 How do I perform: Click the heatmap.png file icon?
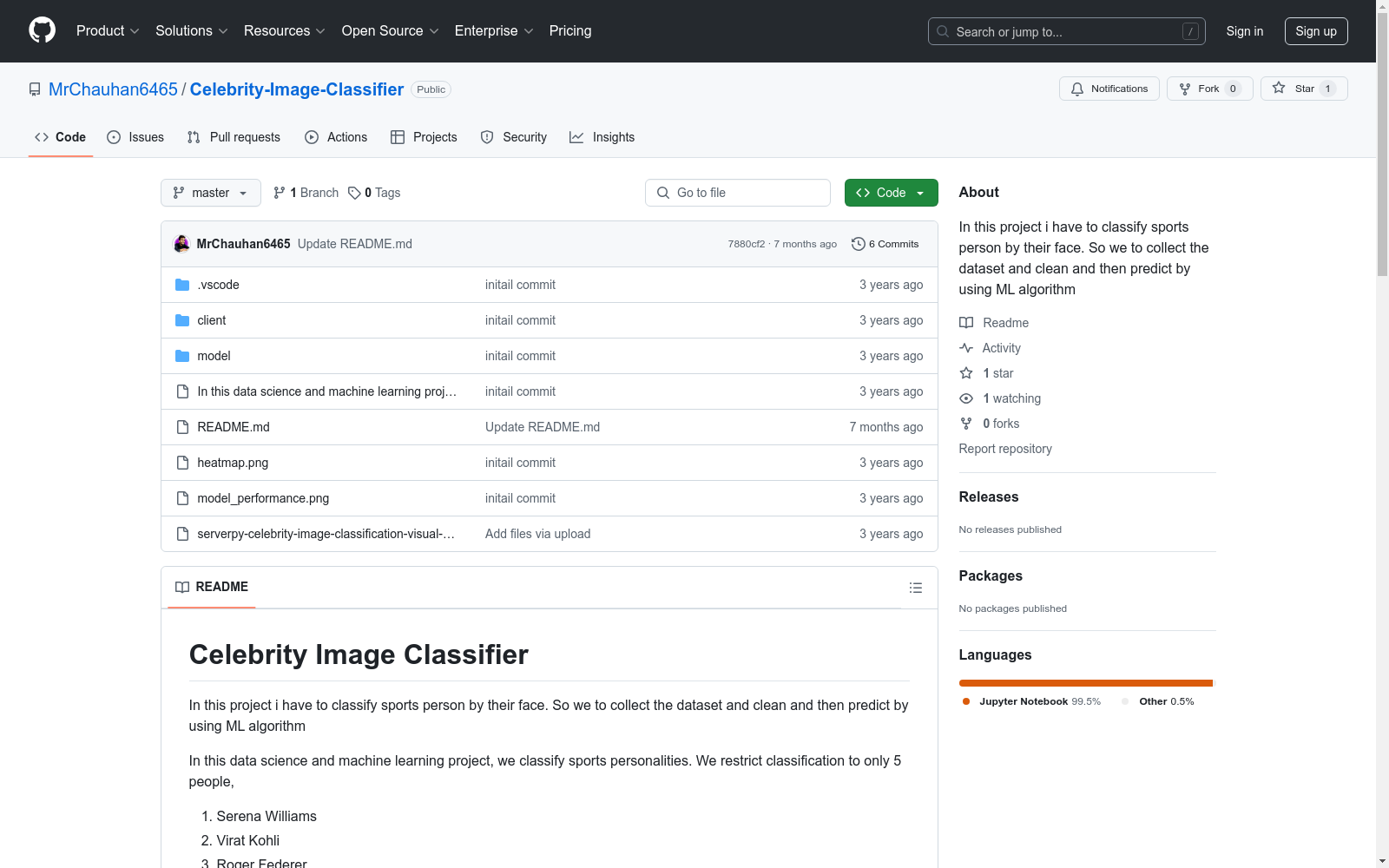pyautogui.click(x=182, y=463)
